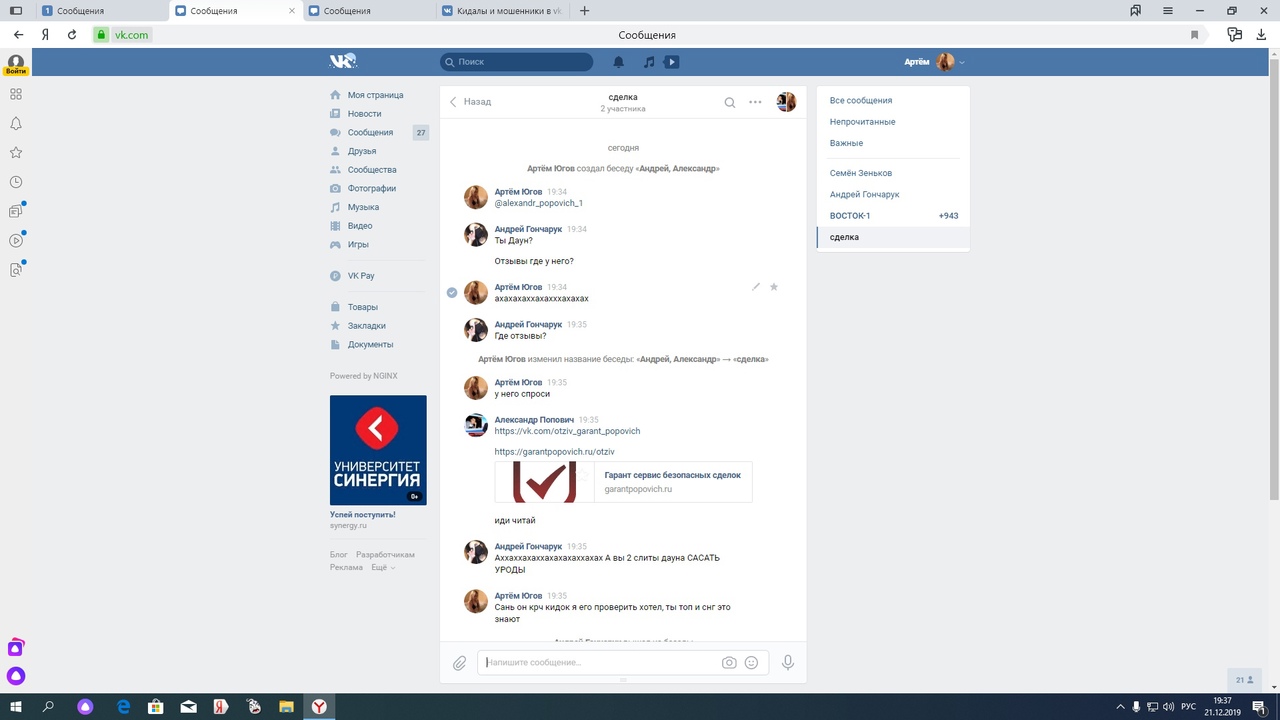This screenshot has height=720, width=1280.
Task: Open the music note icon in VK header
Action: coord(649,62)
